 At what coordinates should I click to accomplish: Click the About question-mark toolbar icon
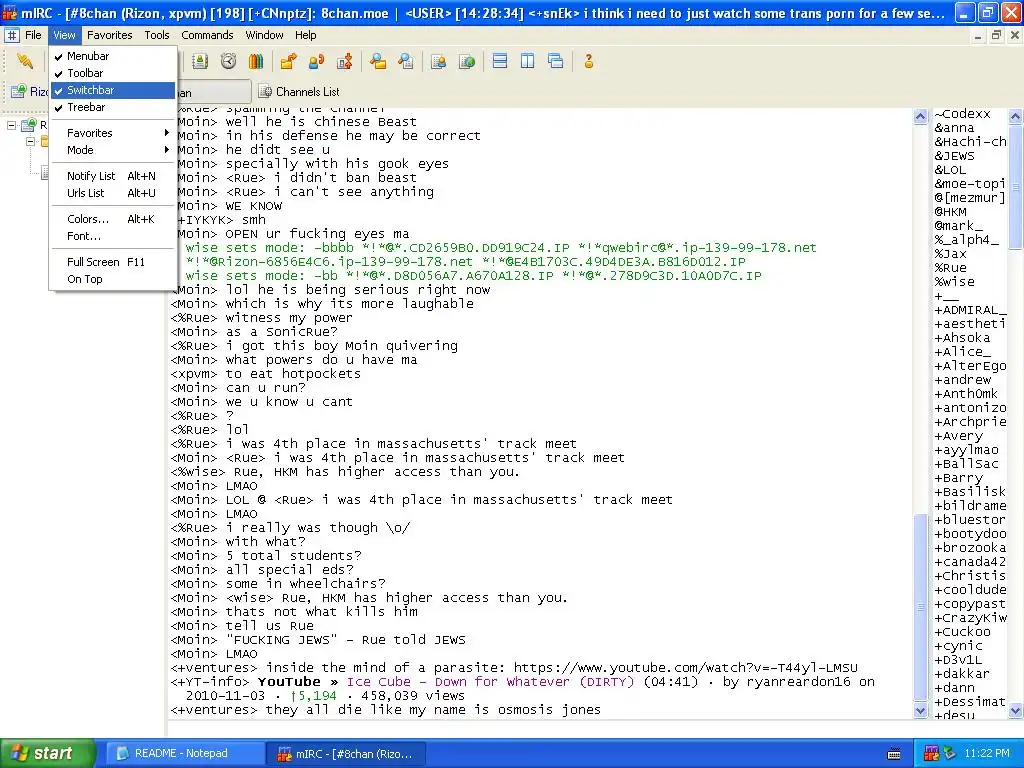point(588,61)
